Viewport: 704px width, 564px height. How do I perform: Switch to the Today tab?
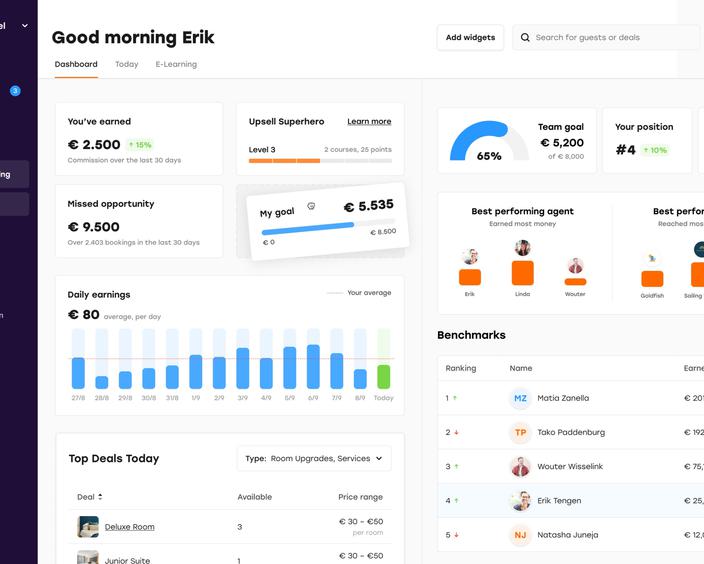(x=127, y=64)
